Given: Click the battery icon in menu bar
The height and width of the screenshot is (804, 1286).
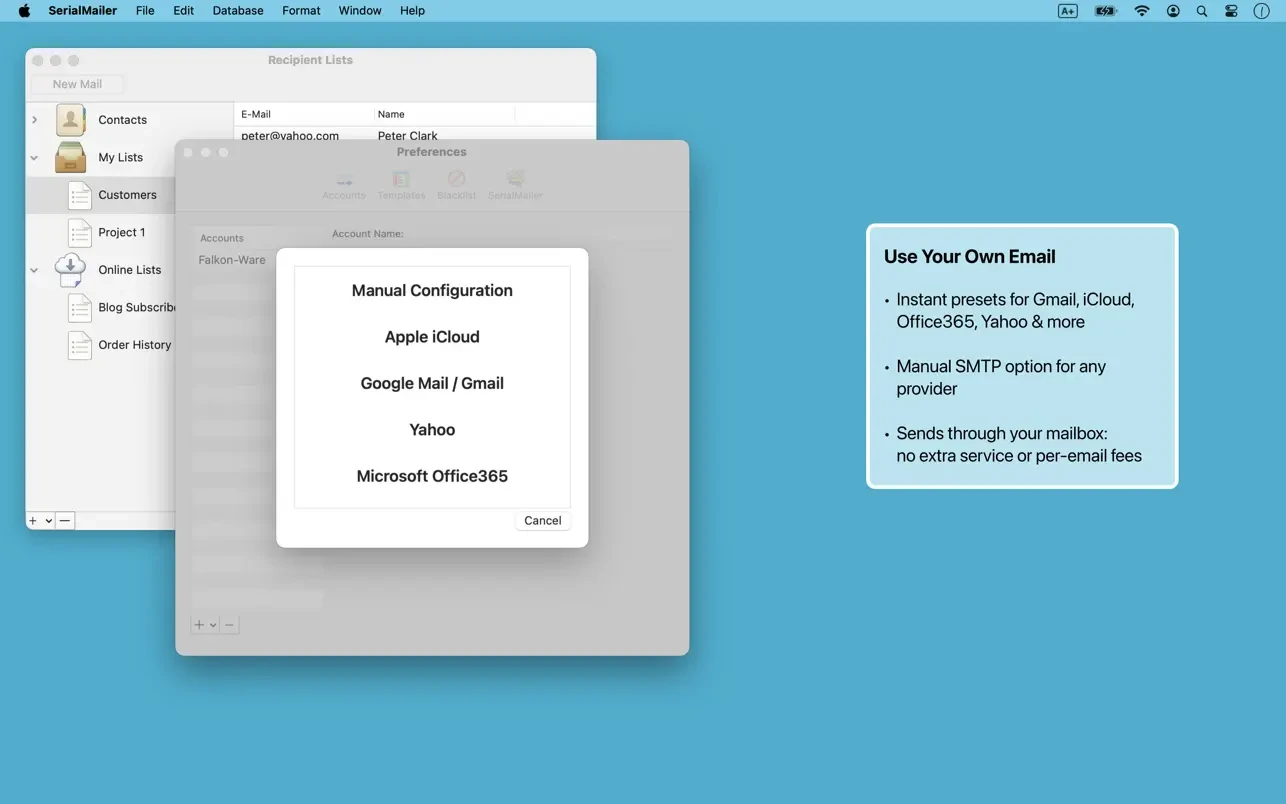Looking at the screenshot, I should click(1105, 11).
